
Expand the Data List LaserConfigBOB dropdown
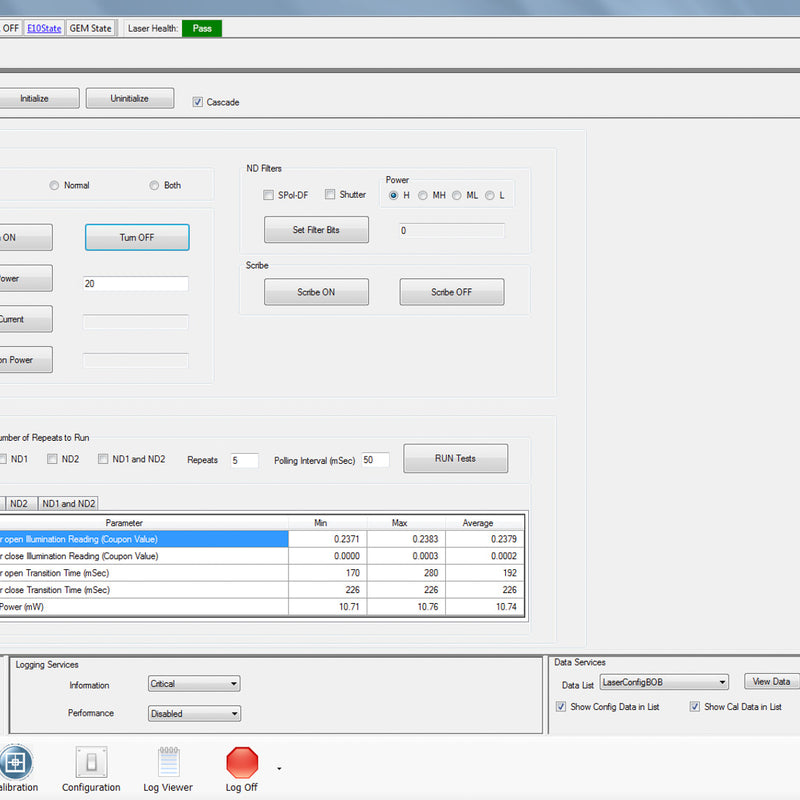coord(664,682)
